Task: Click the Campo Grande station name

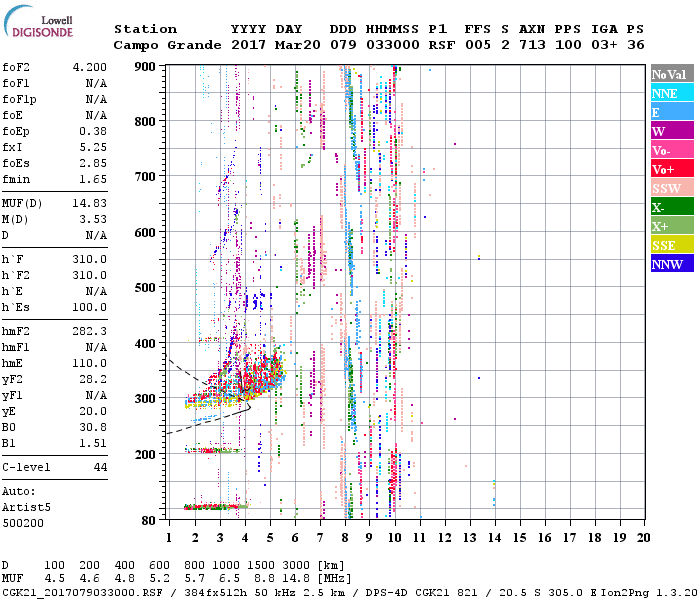Action: 167,45
